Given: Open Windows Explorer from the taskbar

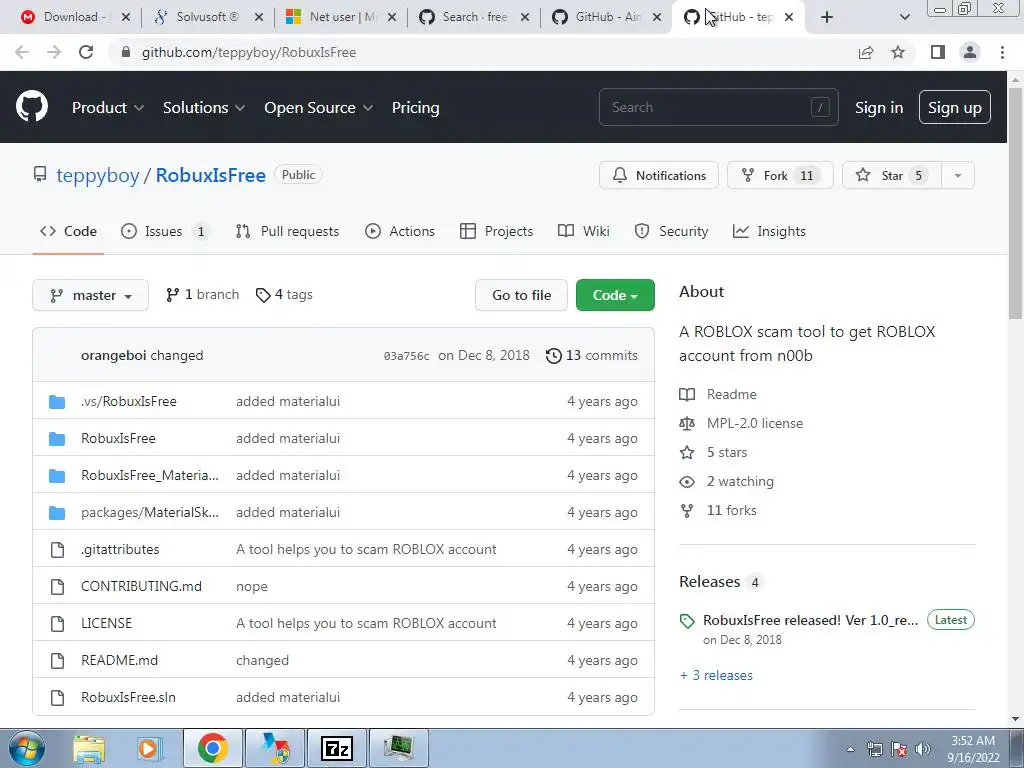Looking at the screenshot, I should 89,748.
